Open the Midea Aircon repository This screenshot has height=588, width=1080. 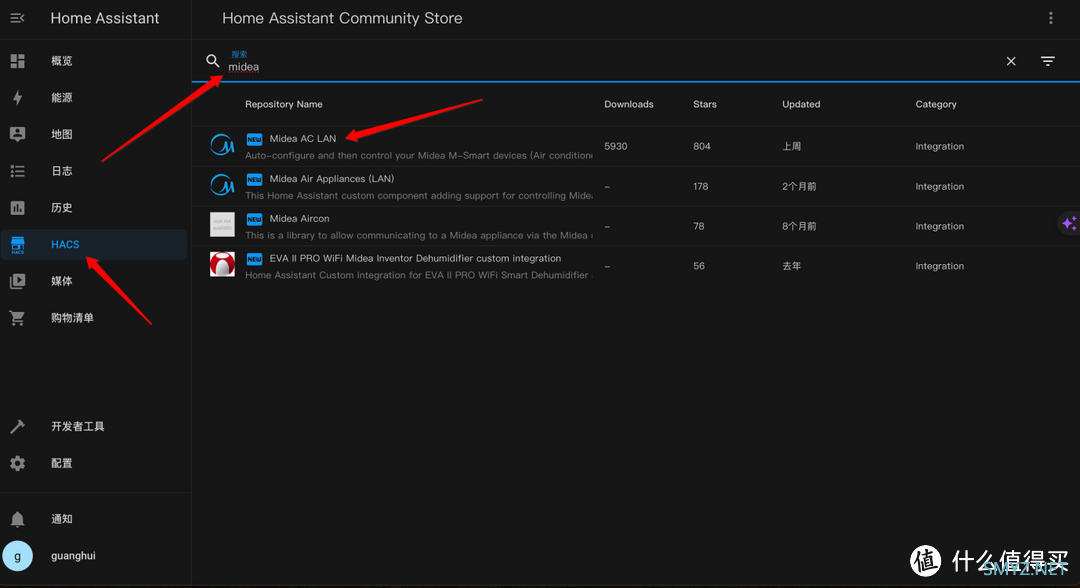[x=300, y=218]
